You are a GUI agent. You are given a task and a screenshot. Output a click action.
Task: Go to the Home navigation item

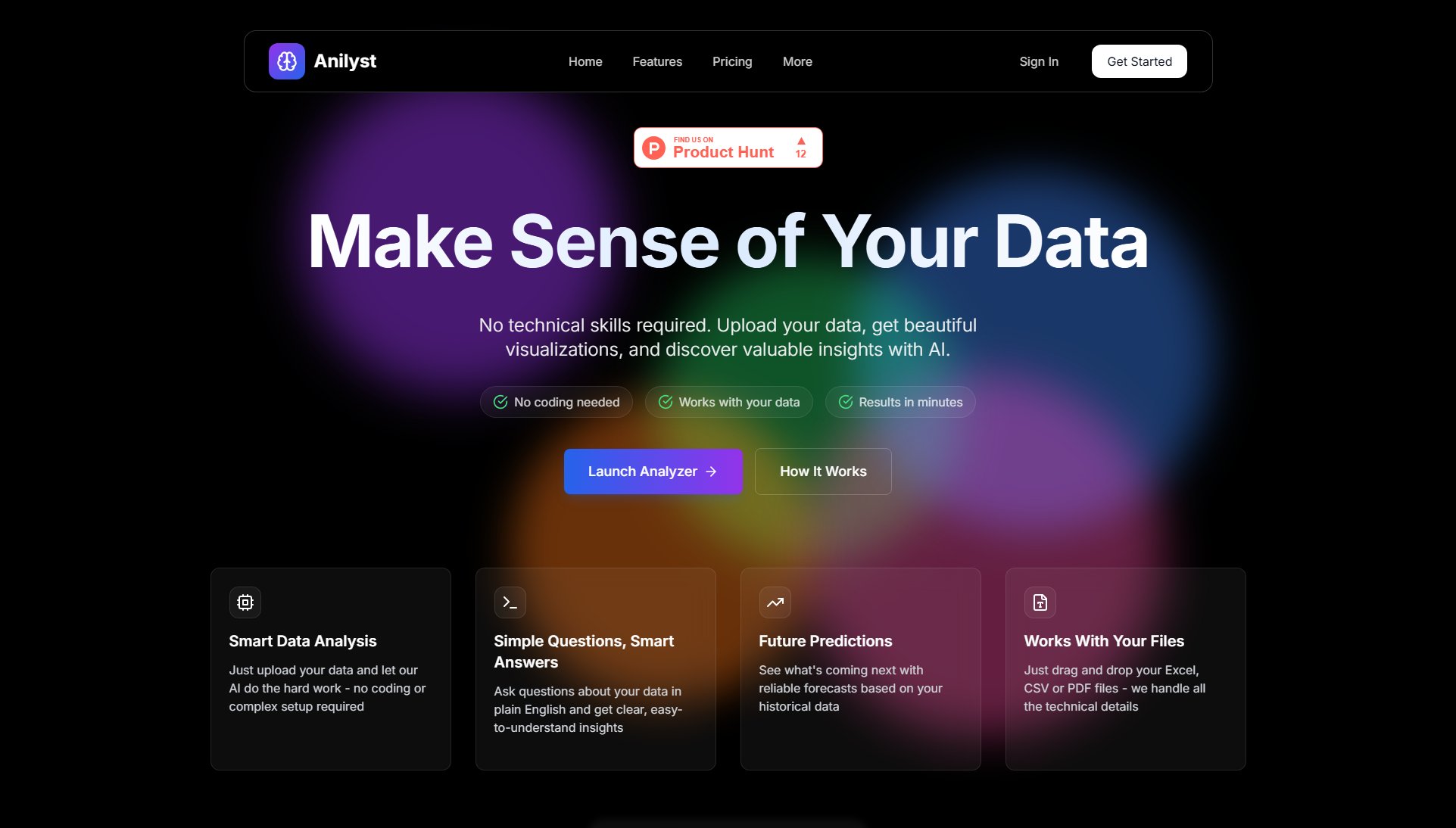tap(585, 61)
